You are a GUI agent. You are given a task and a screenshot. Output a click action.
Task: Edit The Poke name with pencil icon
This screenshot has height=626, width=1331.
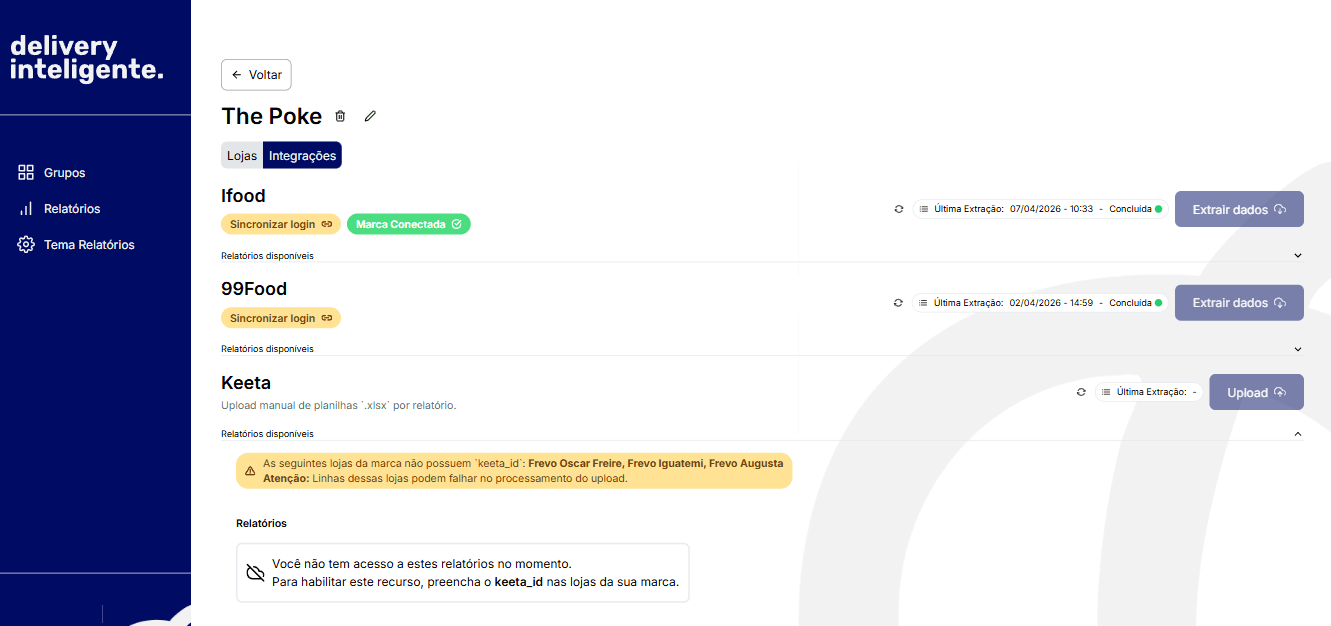370,116
